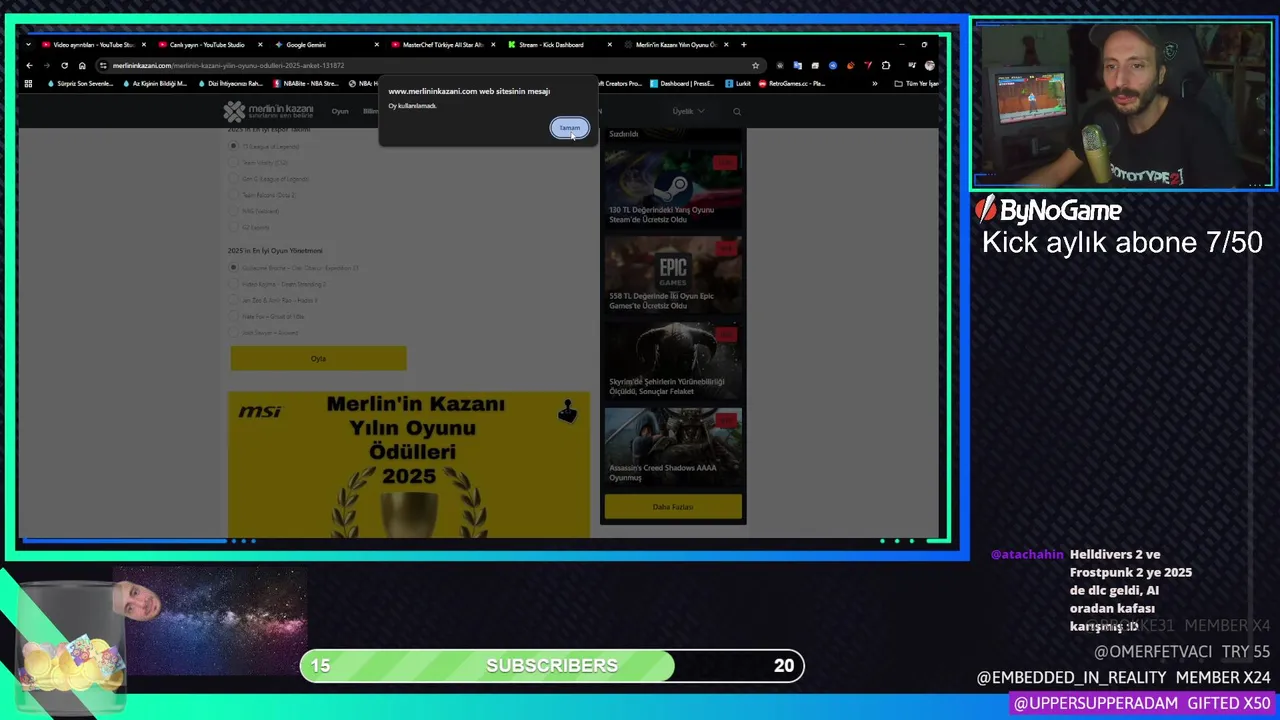Open the Epic Games free games article
Viewport: 1280px width, 720px height.
coord(673,274)
